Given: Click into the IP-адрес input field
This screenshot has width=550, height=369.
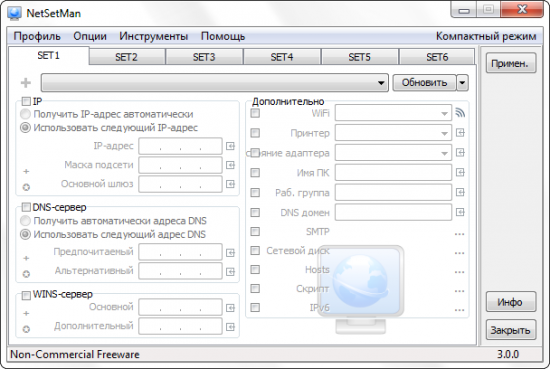Looking at the screenshot, I should coord(180,146).
